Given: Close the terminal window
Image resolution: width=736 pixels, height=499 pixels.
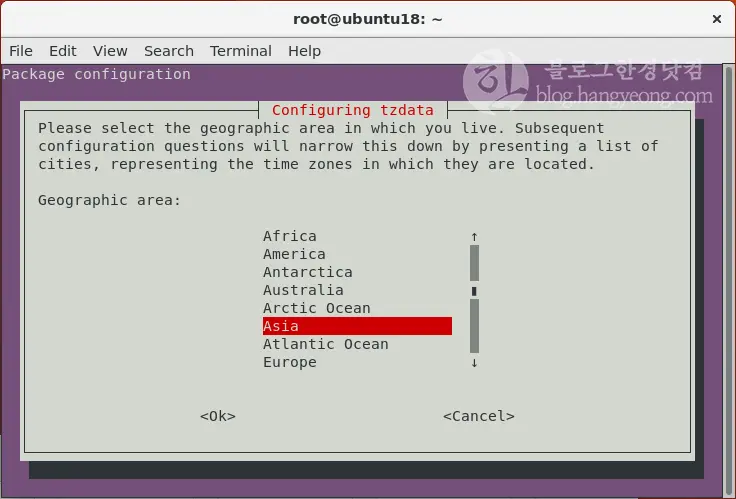Looking at the screenshot, I should pos(716,19).
